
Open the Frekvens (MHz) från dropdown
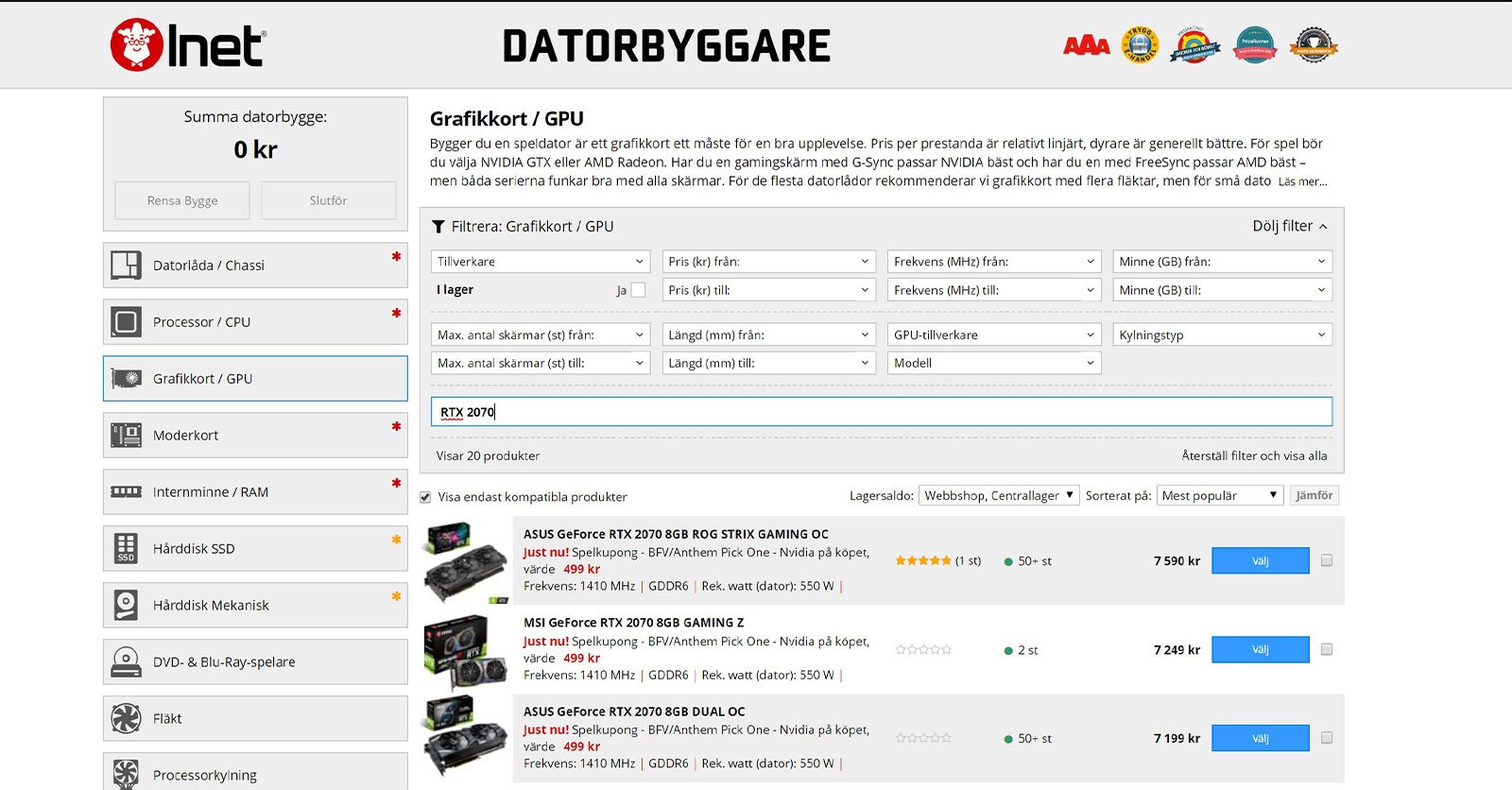coord(994,262)
